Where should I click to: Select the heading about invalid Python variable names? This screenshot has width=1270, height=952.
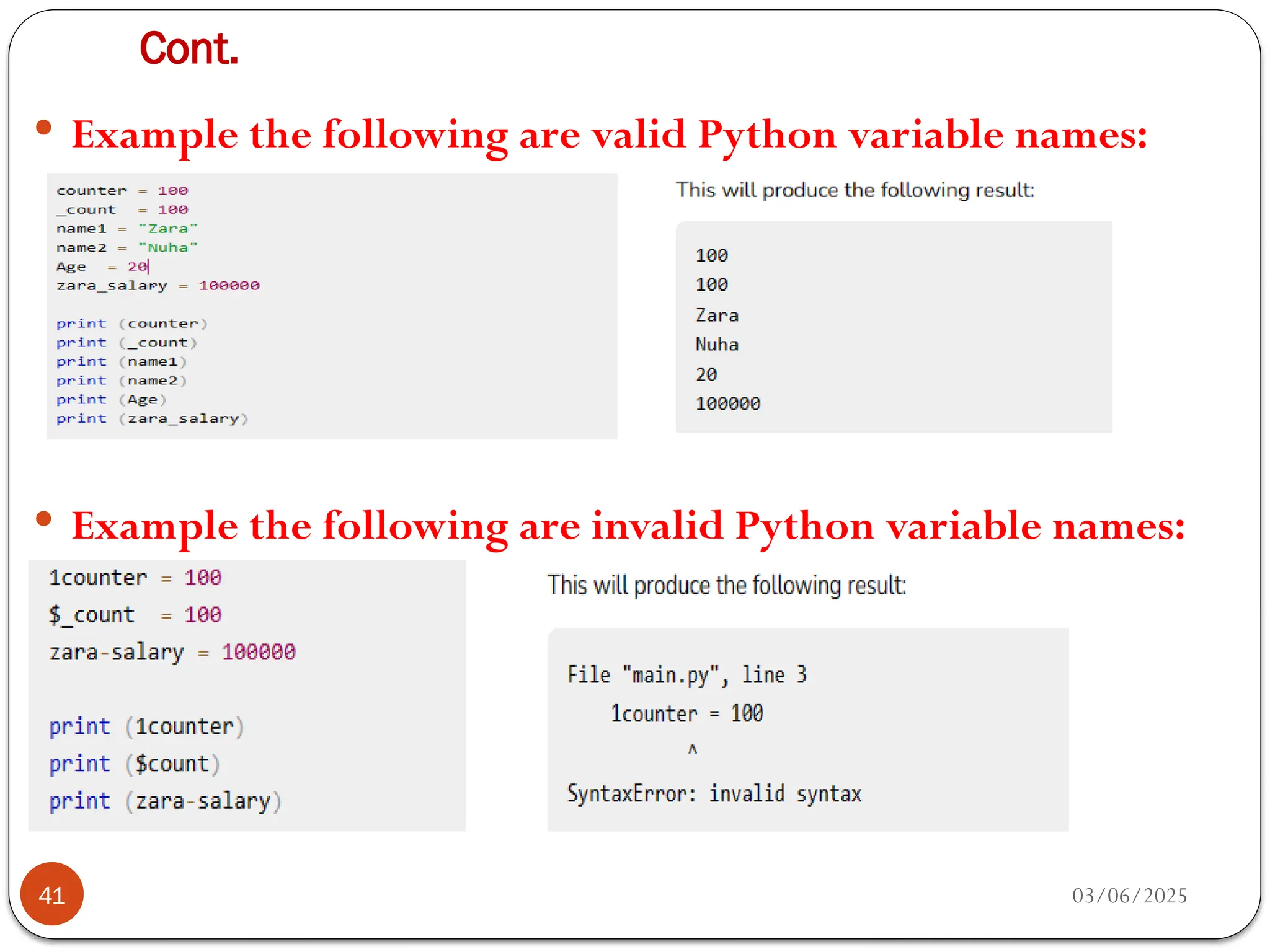click(628, 527)
